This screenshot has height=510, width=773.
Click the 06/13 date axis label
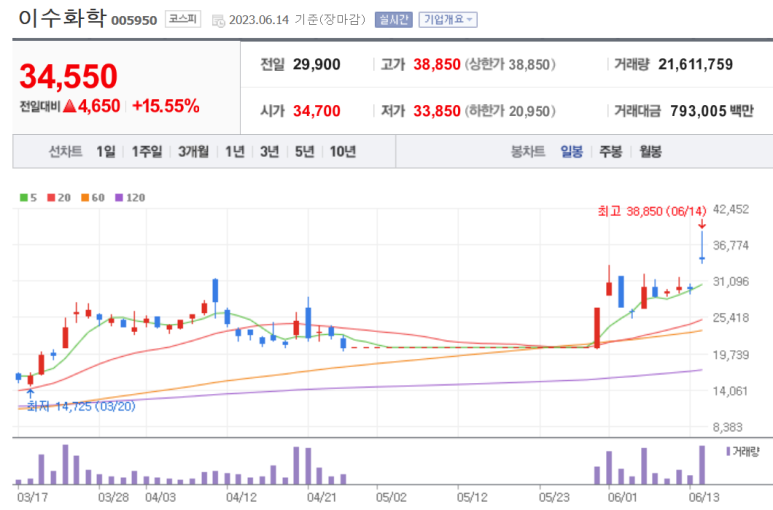(704, 497)
